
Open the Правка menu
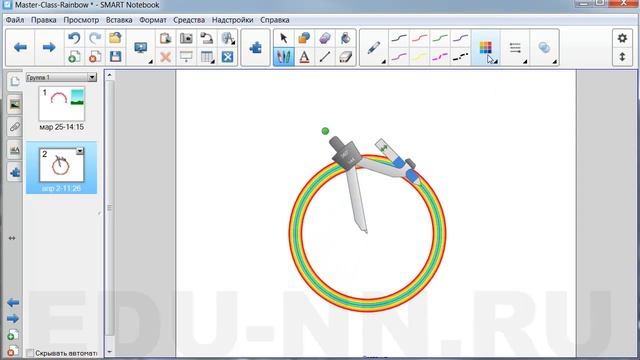44,20
